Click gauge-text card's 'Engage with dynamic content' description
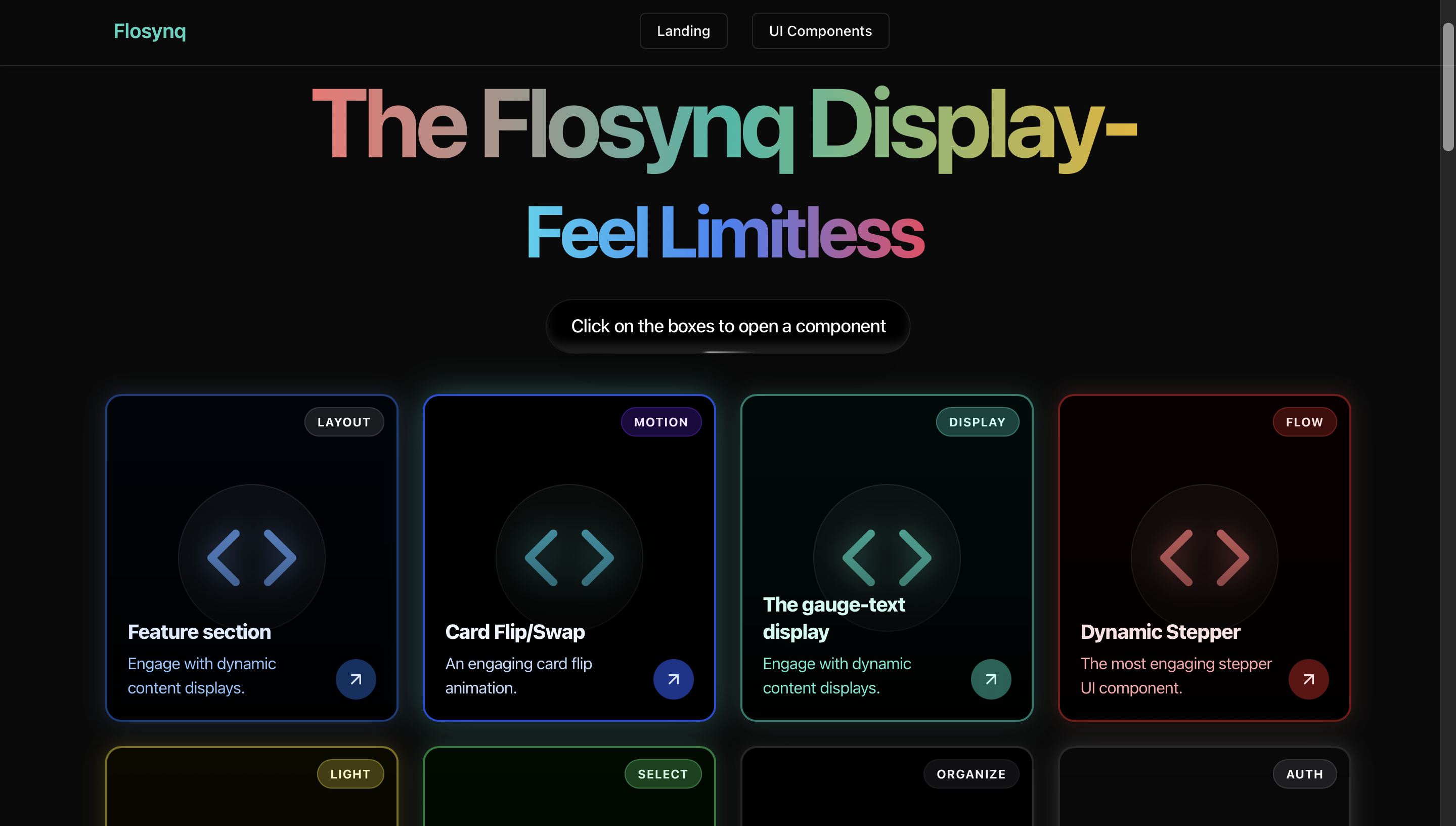This screenshot has width=1456, height=826. pyautogui.click(x=836, y=676)
